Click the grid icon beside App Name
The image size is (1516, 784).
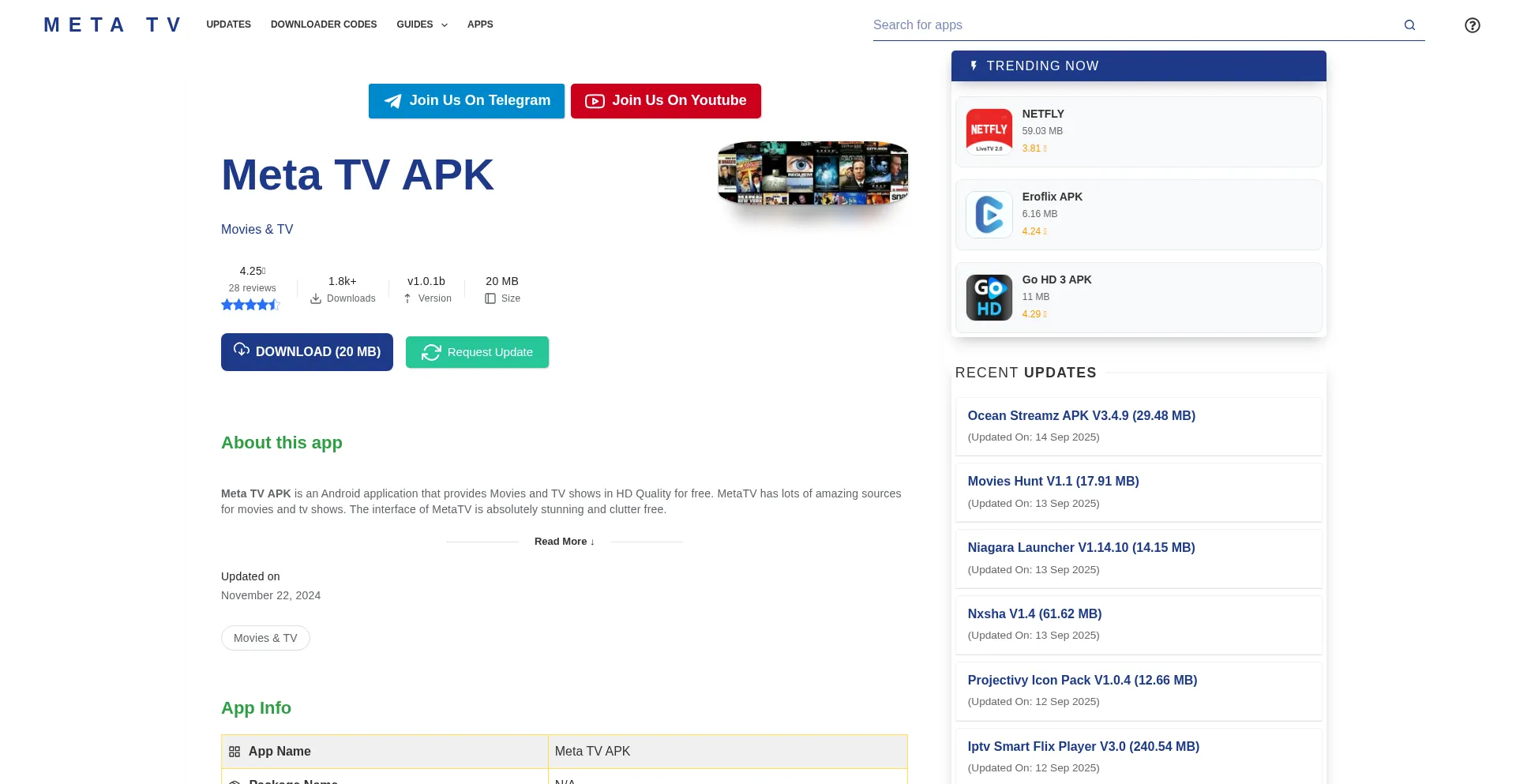[235, 752]
